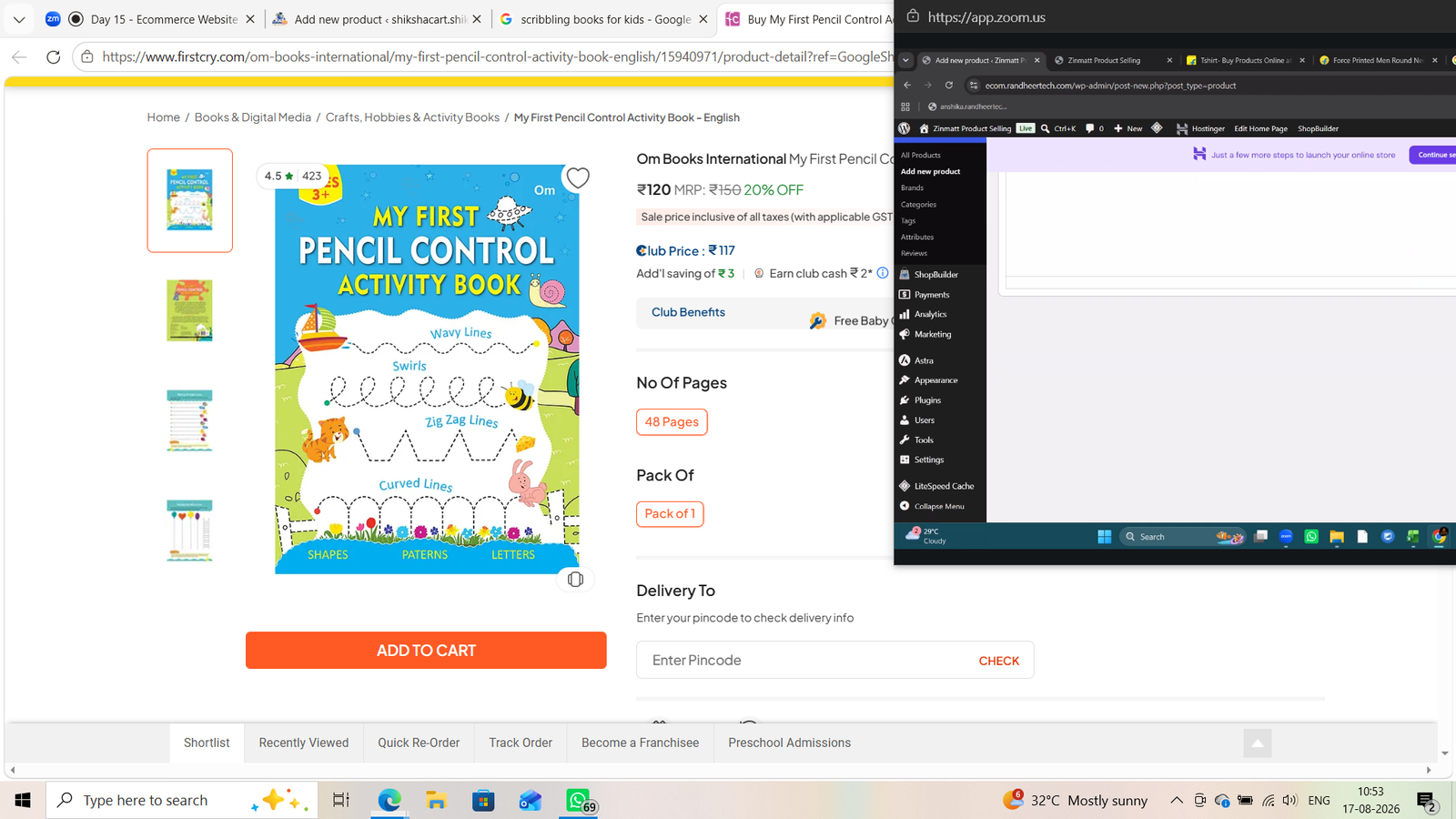The height and width of the screenshot is (819, 1456).
Task: Reload the page in the shared Zoom screen's browser
Action: coord(949,86)
